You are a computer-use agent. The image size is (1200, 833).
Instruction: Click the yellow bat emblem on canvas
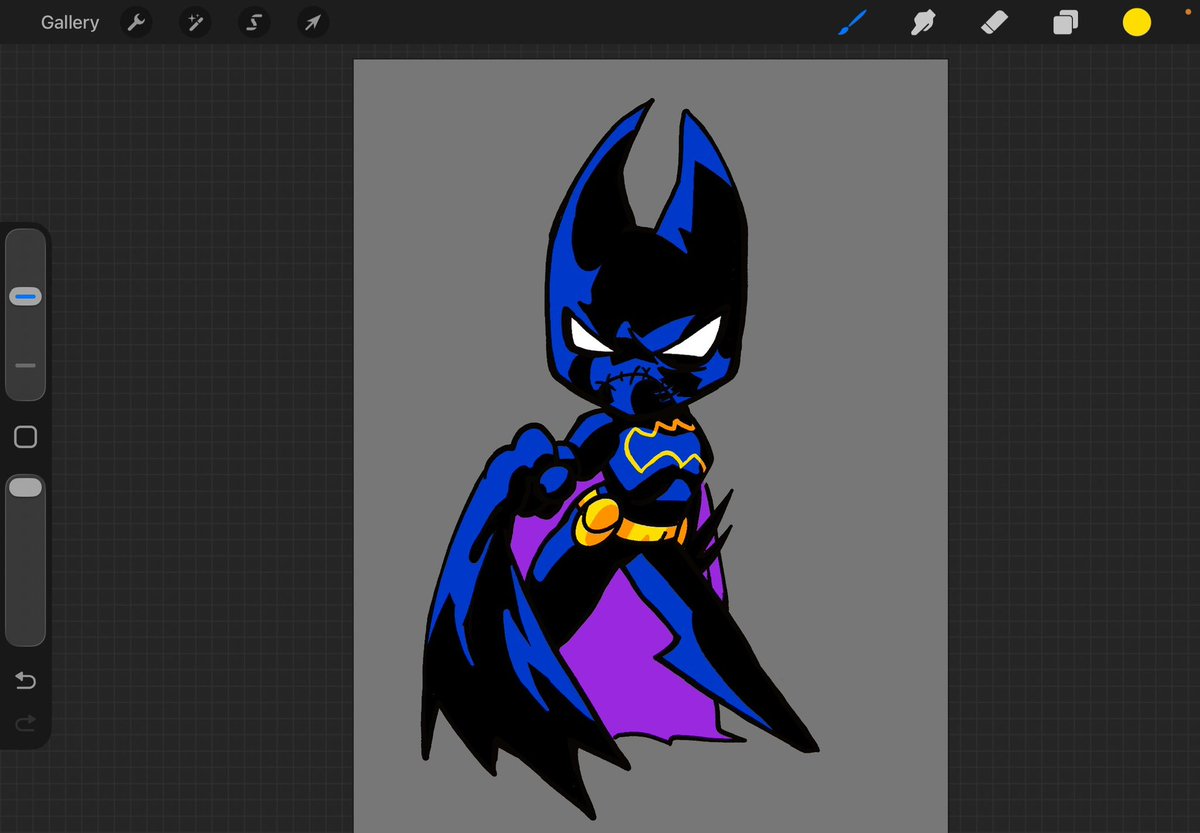(665, 448)
